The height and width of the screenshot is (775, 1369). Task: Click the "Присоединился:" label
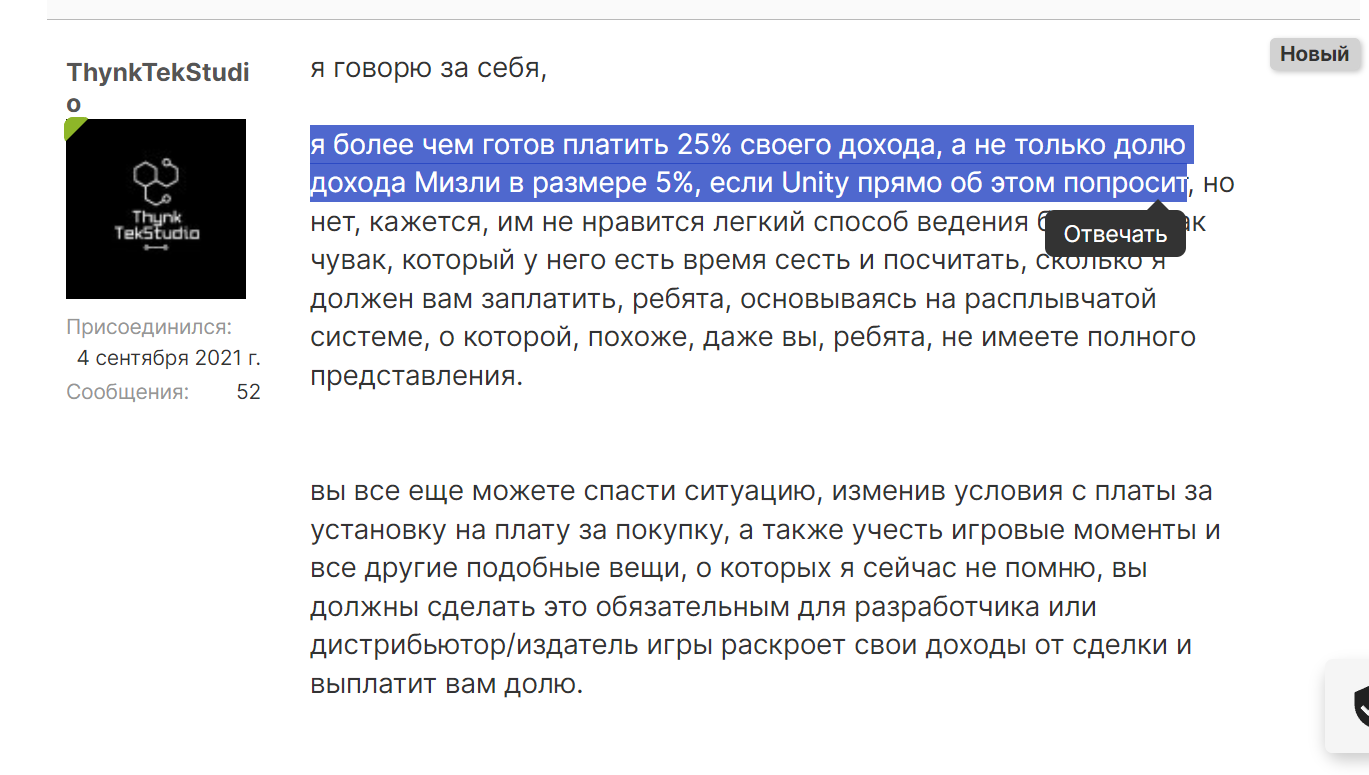149,327
